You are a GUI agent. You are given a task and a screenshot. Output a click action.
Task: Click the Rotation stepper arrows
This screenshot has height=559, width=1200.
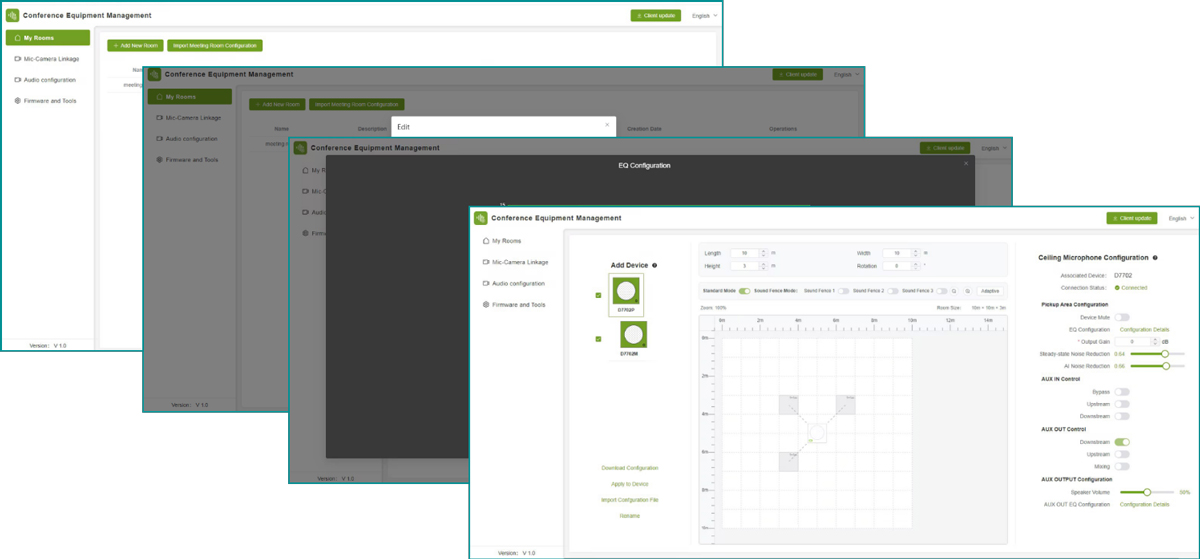click(916, 266)
